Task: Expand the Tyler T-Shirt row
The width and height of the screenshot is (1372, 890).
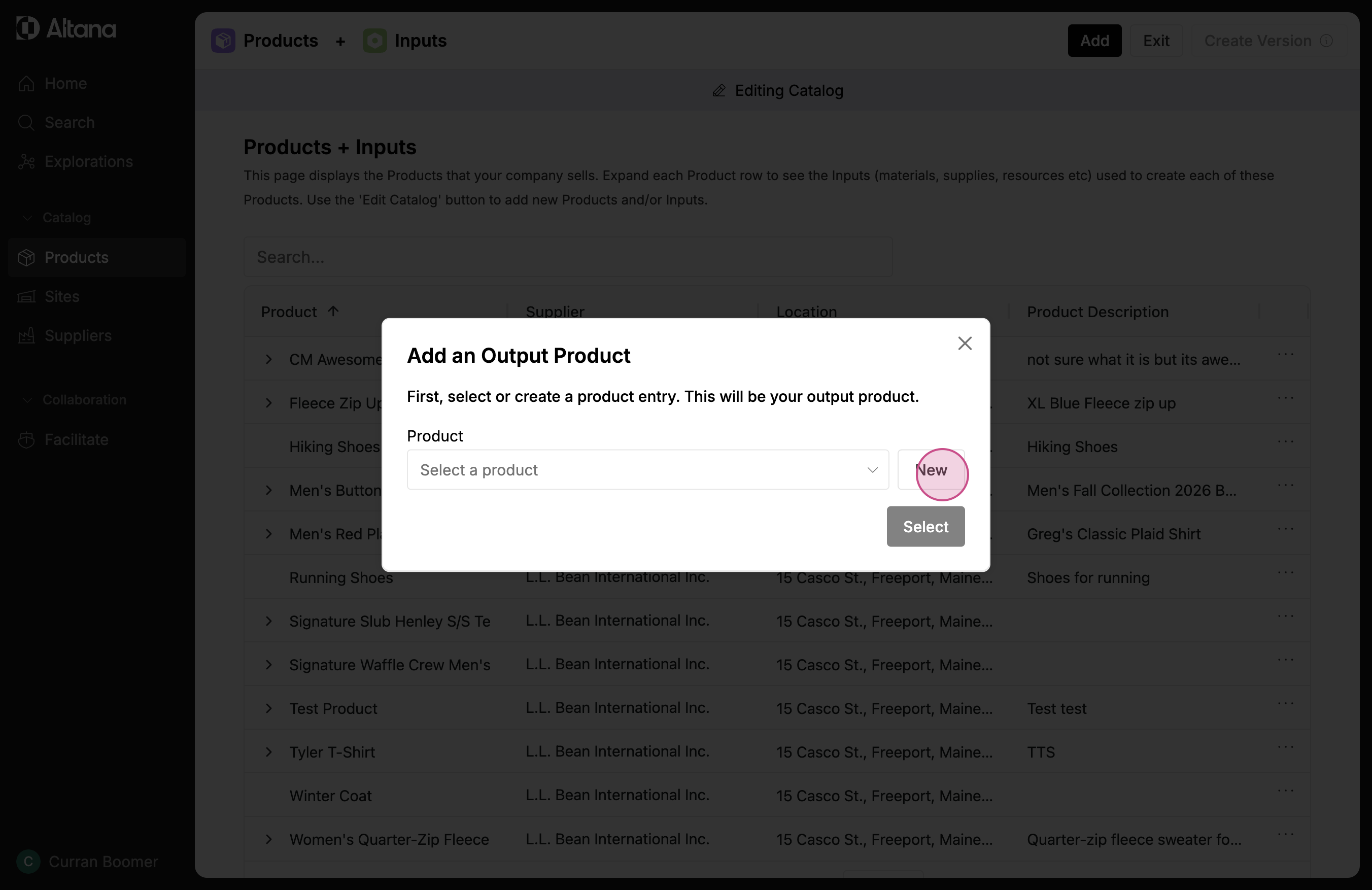Action: 268,752
